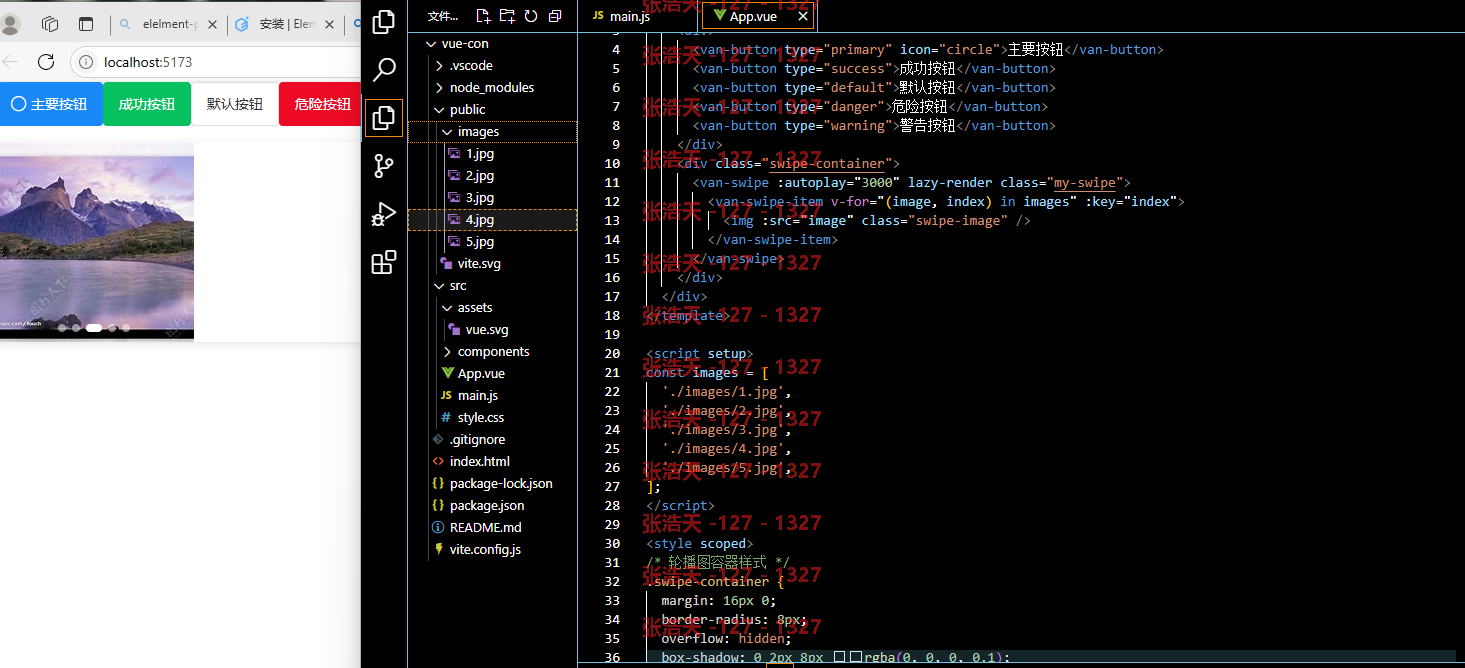Viewport: 1465px width, 668px height.
Task: Click the browser back arrow
Action: tap(8, 62)
